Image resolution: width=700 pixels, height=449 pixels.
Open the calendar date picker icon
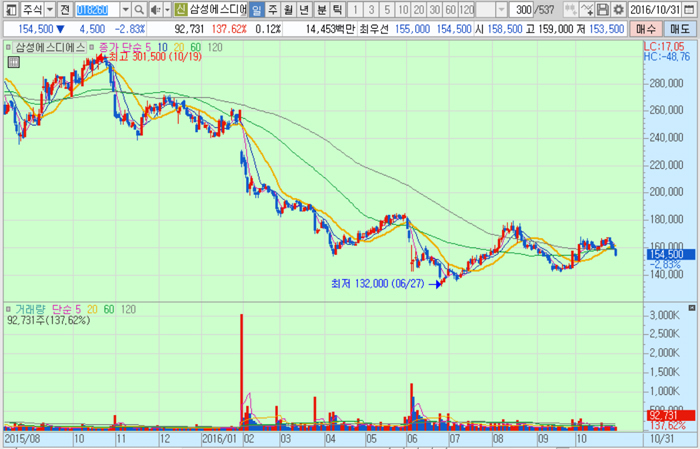tap(690, 9)
